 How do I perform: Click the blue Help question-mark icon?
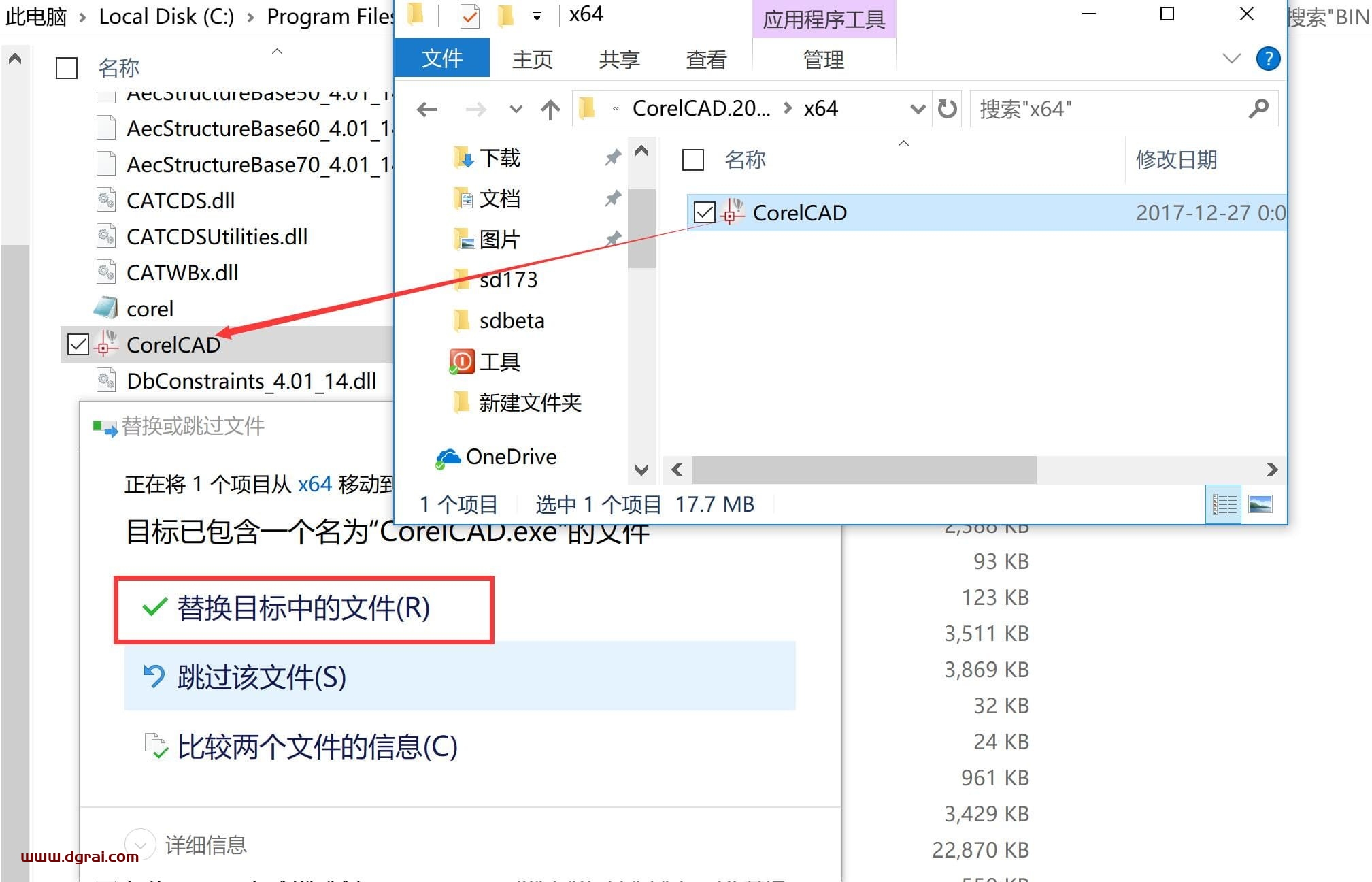point(1268,59)
